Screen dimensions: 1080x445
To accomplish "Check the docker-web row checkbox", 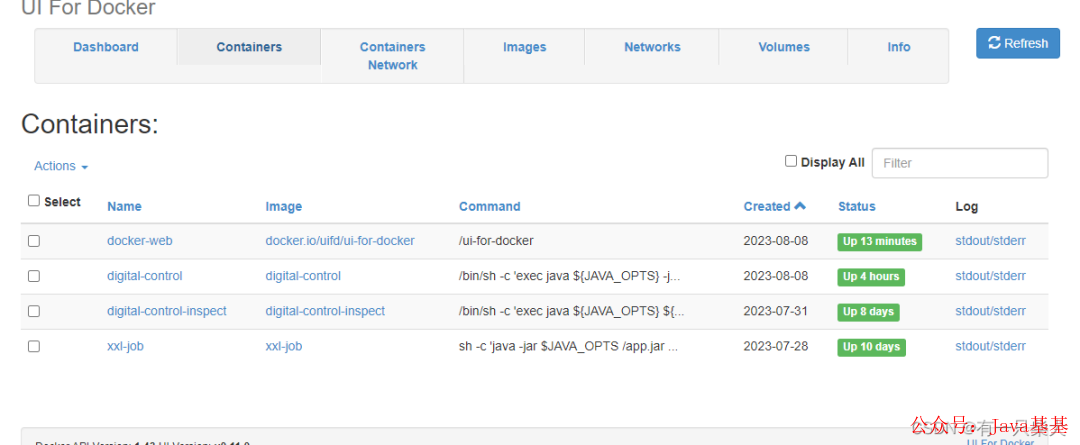I will point(34,241).
